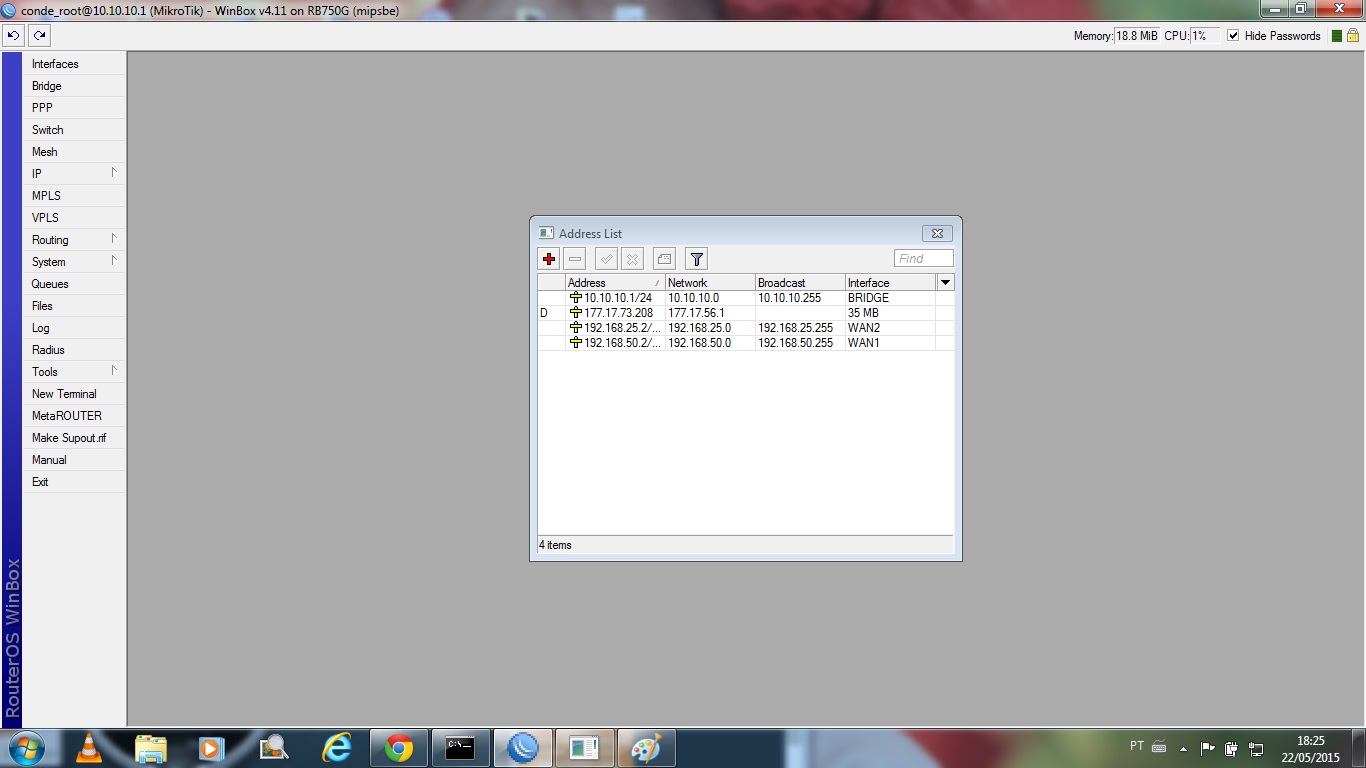Click the CPU usage field
The height and width of the screenshot is (768, 1366).
point(1204,36)
